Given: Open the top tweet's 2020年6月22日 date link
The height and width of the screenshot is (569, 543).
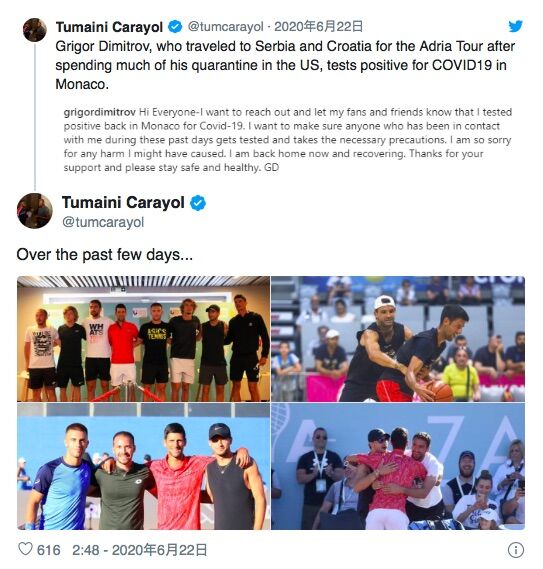Looking at the screenshot, I should [x=318, y=26].
